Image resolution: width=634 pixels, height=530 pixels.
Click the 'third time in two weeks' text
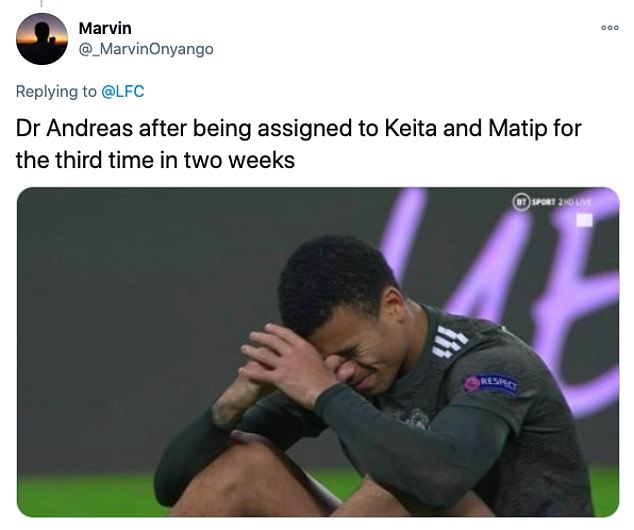175,160
